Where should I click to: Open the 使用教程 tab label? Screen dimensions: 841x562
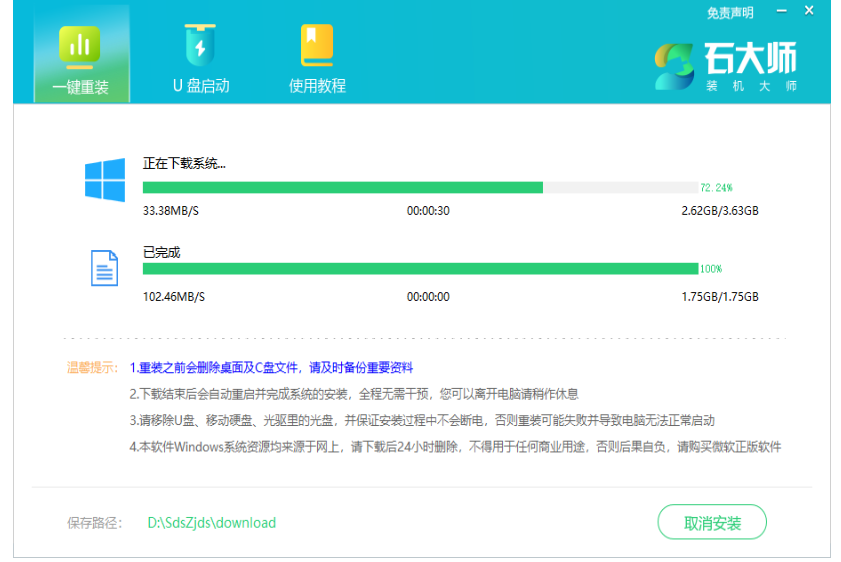click(317, 86)
